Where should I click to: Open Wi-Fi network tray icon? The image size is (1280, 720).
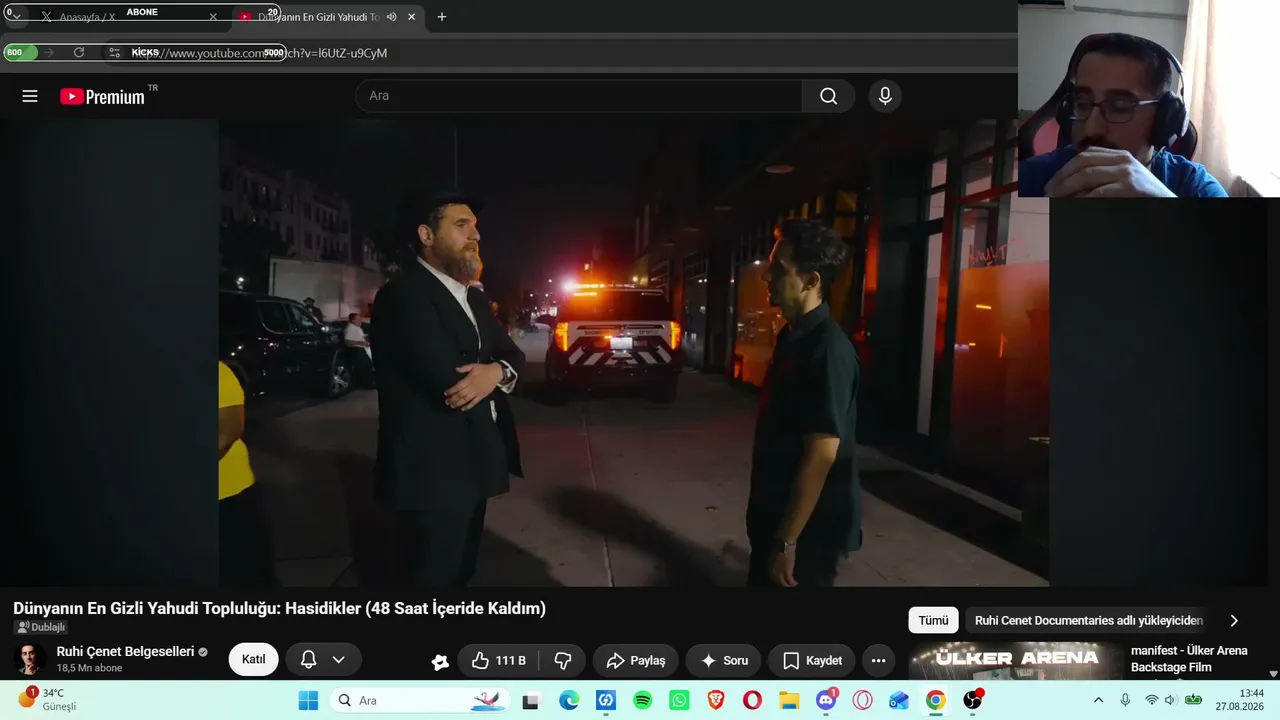pos(1152,700)
